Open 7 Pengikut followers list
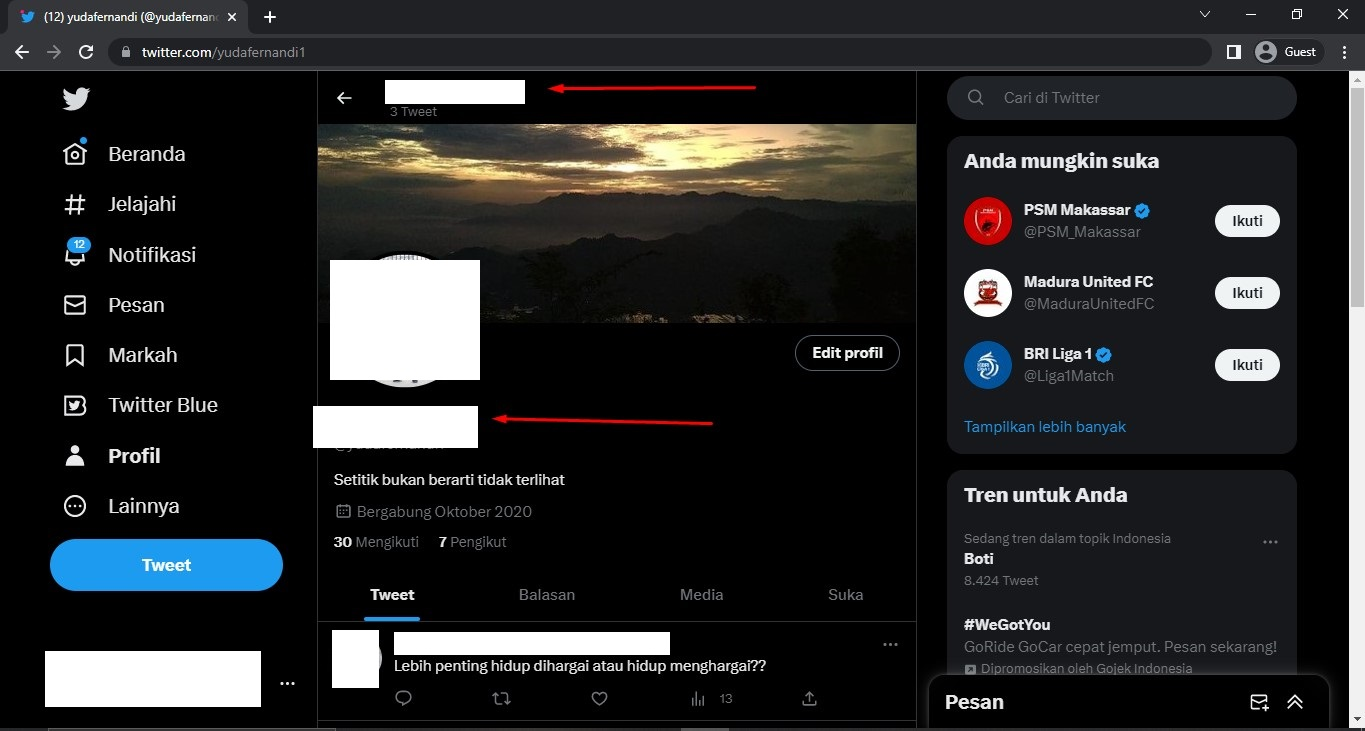Viewport: 1365px width, 731px height. click(473, 542)
